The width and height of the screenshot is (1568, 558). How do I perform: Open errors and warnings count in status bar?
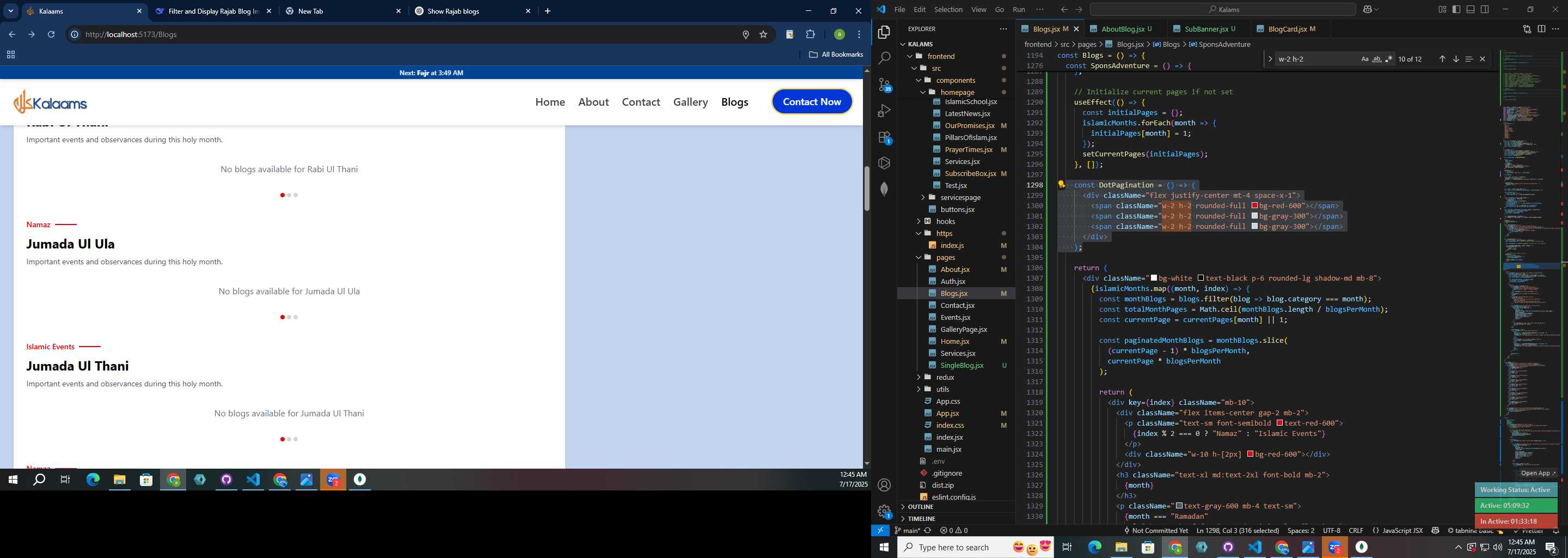tap(954, 531)
